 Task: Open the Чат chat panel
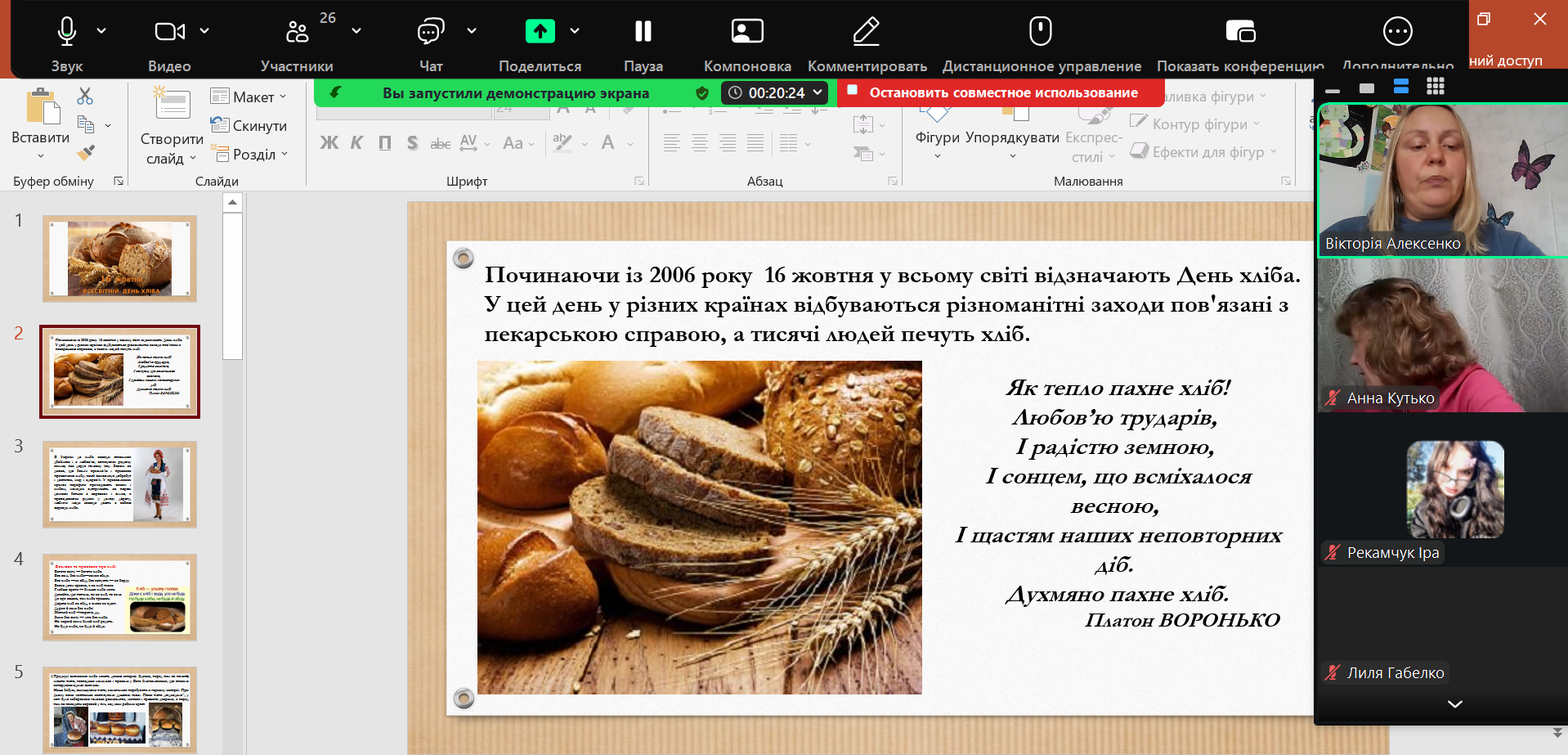pyautogui.click(x=430, y=32)
